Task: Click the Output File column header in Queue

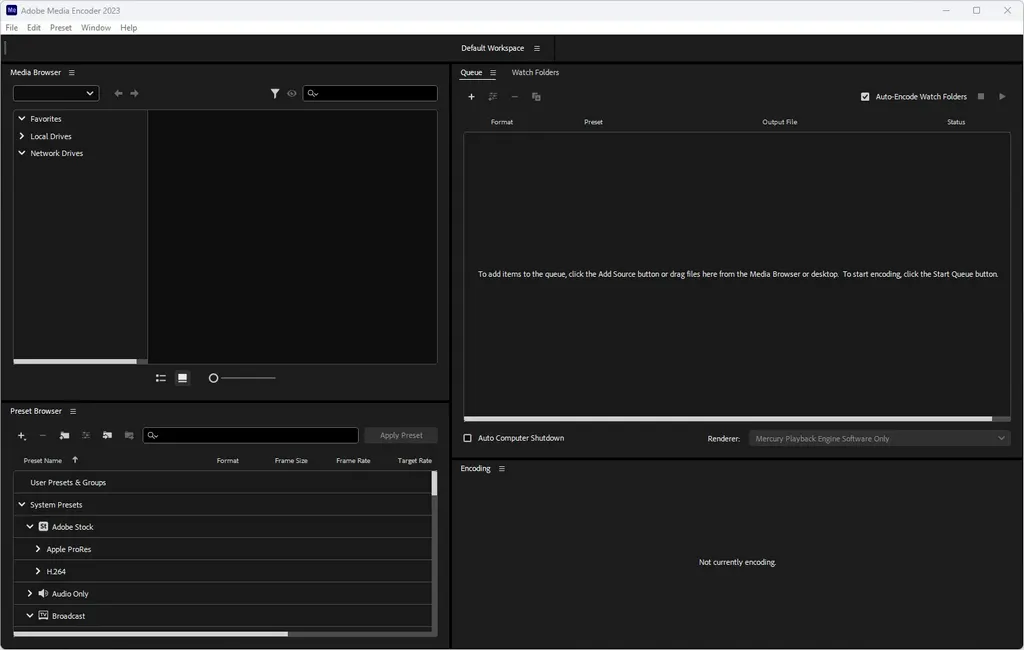Action: pyautogui.click(x=780, y=122)
